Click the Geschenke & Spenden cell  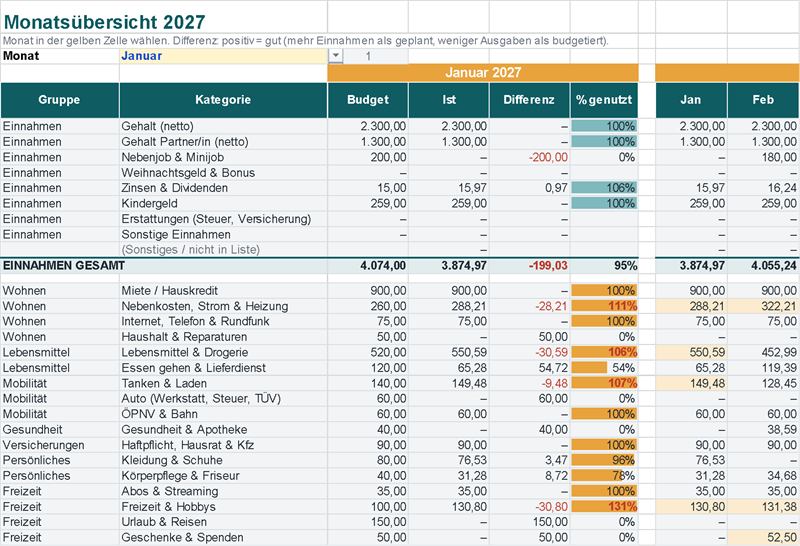tap(223, 537)
